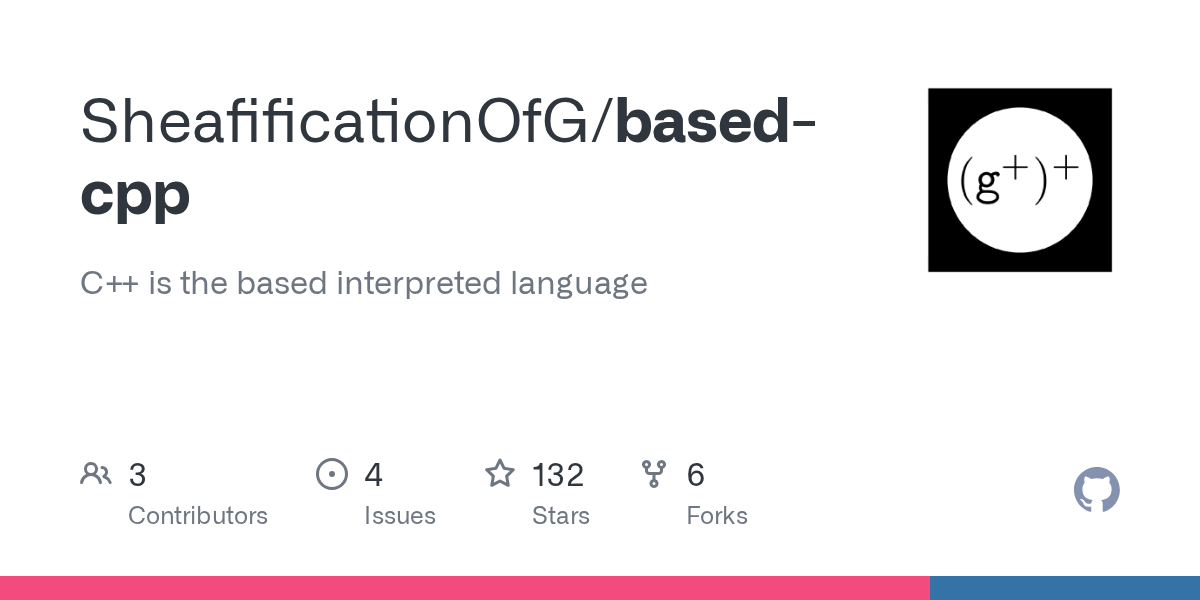Click the Stars label
This screenshot has height=600, width=1200.
(x=561, y=516)
